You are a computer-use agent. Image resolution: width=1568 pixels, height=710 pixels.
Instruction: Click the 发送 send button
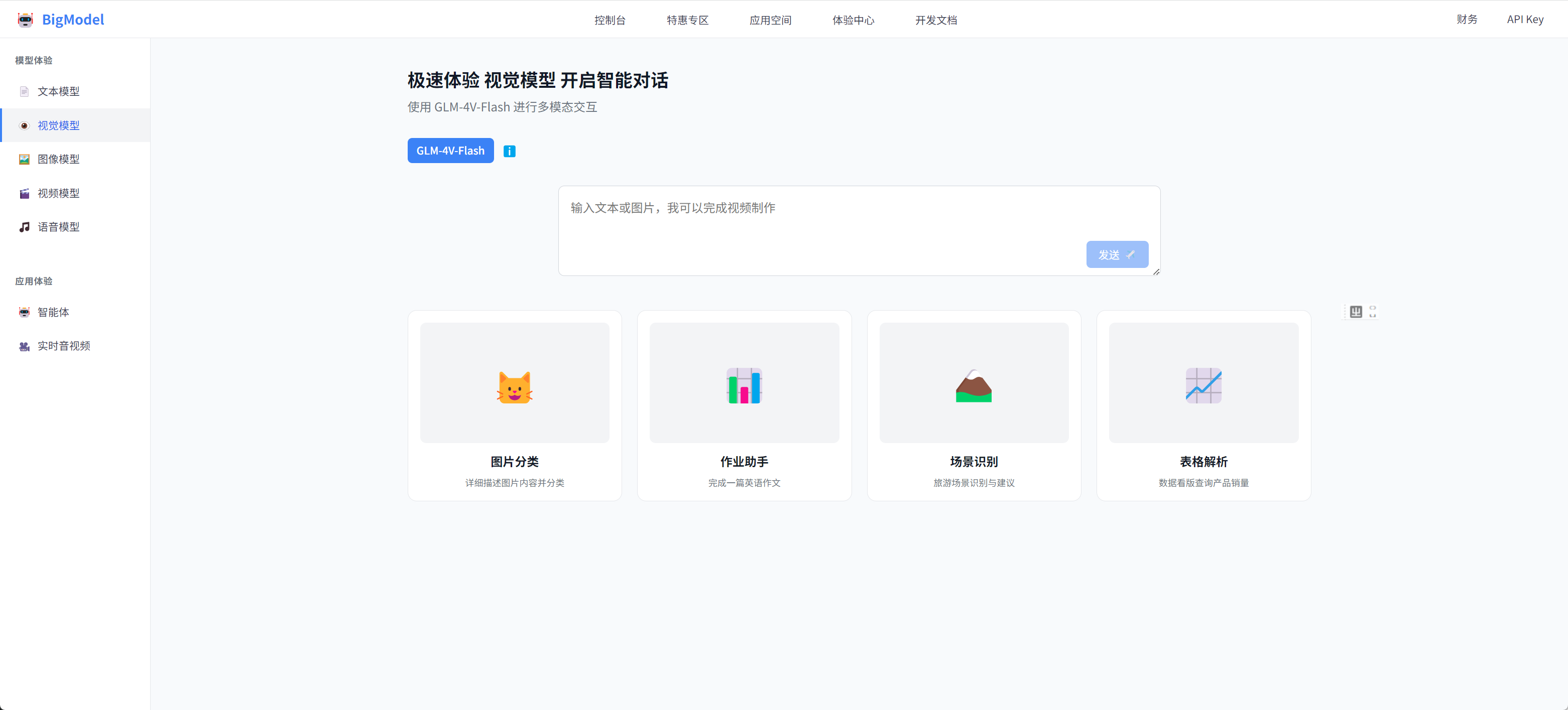click(x=1117, y=254)
